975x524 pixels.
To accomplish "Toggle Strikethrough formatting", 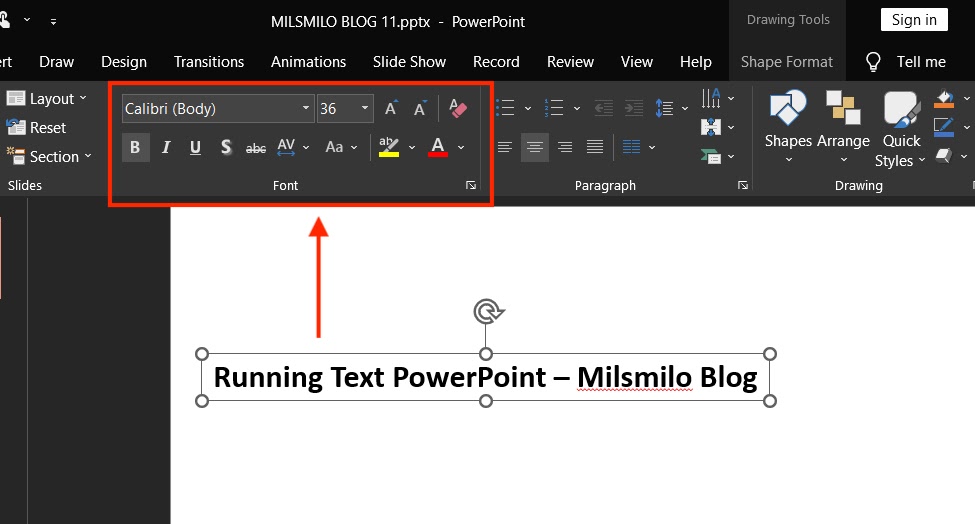I will (x=256, y=148).
